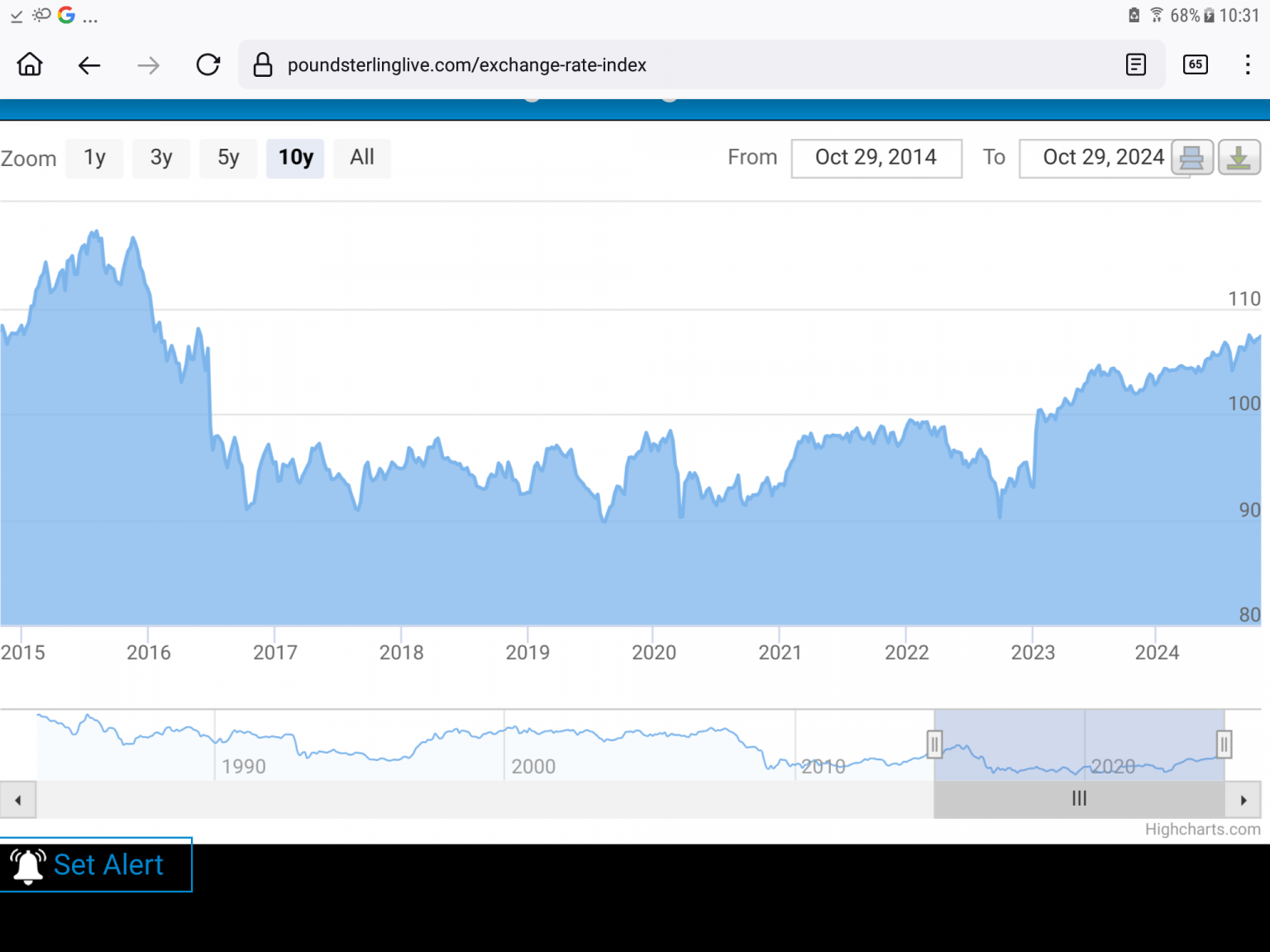Image resolution: width=1270 pixels, height=952 pixels.
Task: Click the Set Alert button
Action: 96,864
